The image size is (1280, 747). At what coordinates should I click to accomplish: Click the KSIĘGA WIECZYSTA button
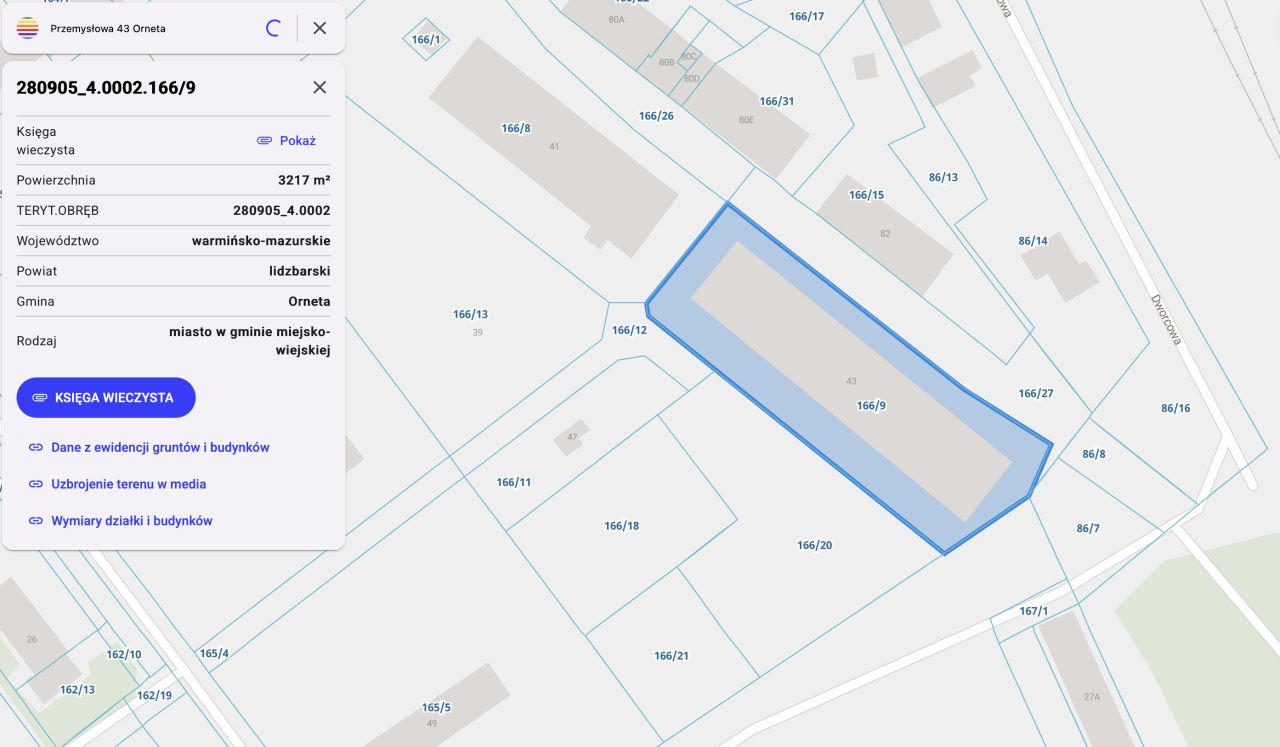click(x=106, y=397)
